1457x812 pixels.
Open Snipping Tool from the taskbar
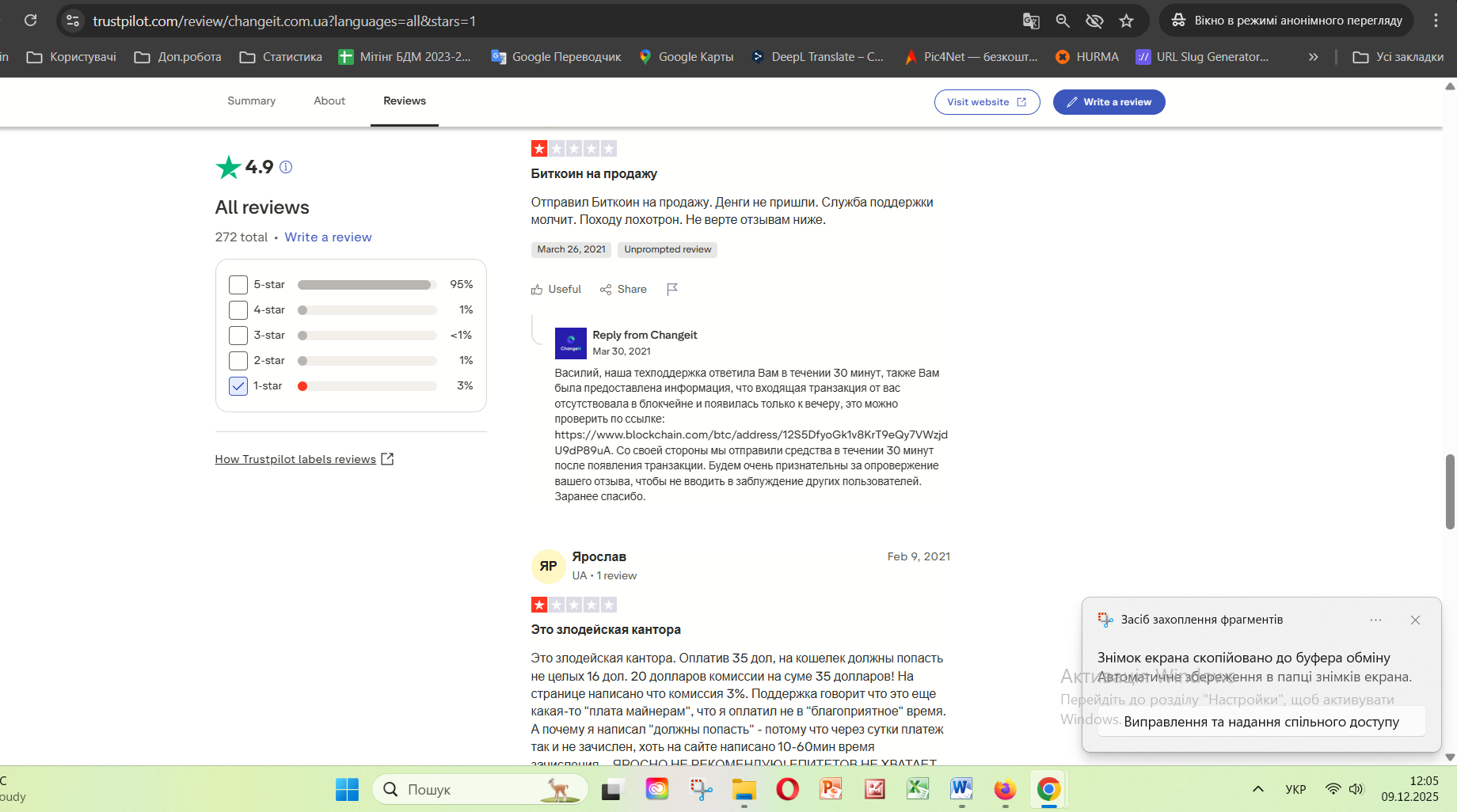pyautogui.click(x=701, y=789)
